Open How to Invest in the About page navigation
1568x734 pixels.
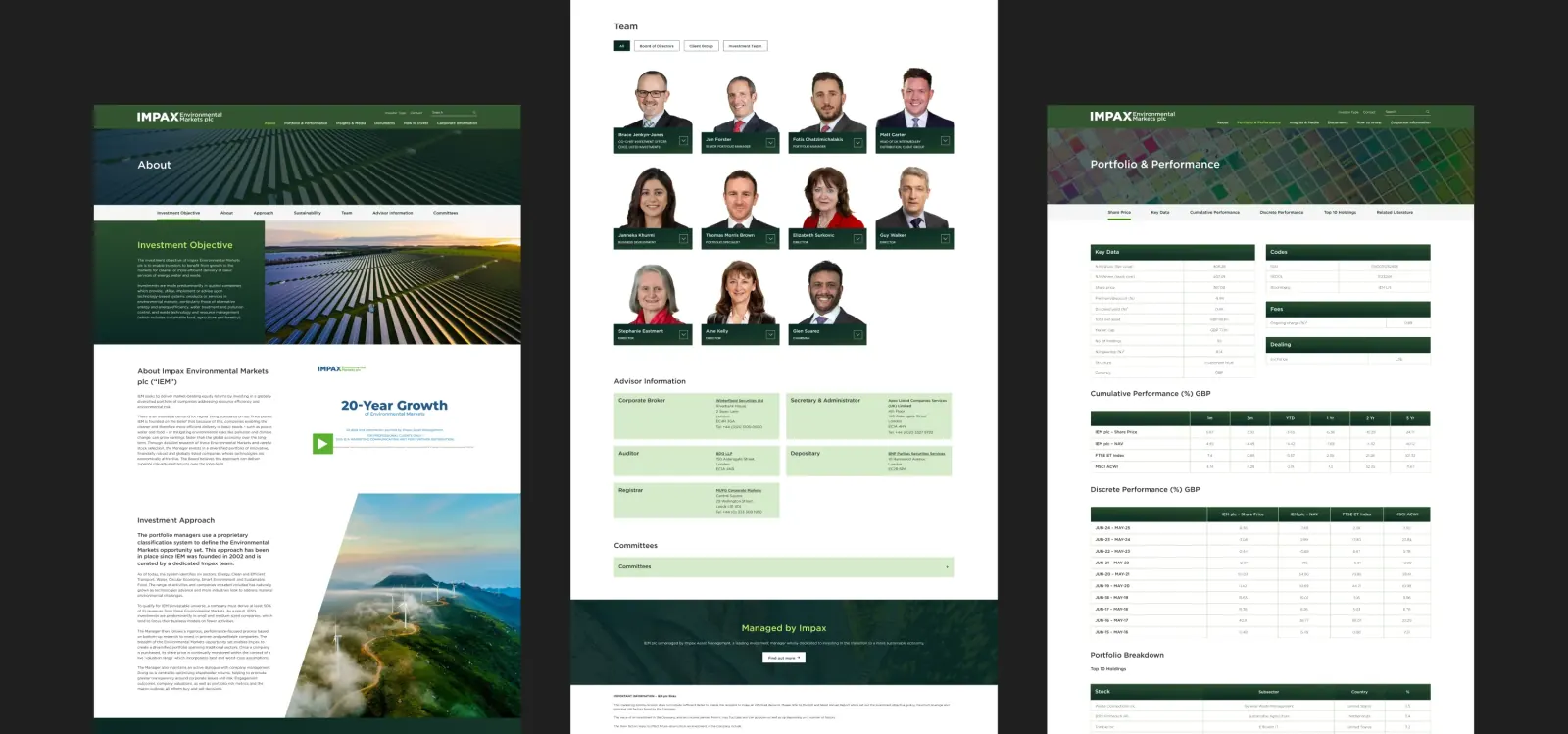pyautogui.click(x=416, y=123)
